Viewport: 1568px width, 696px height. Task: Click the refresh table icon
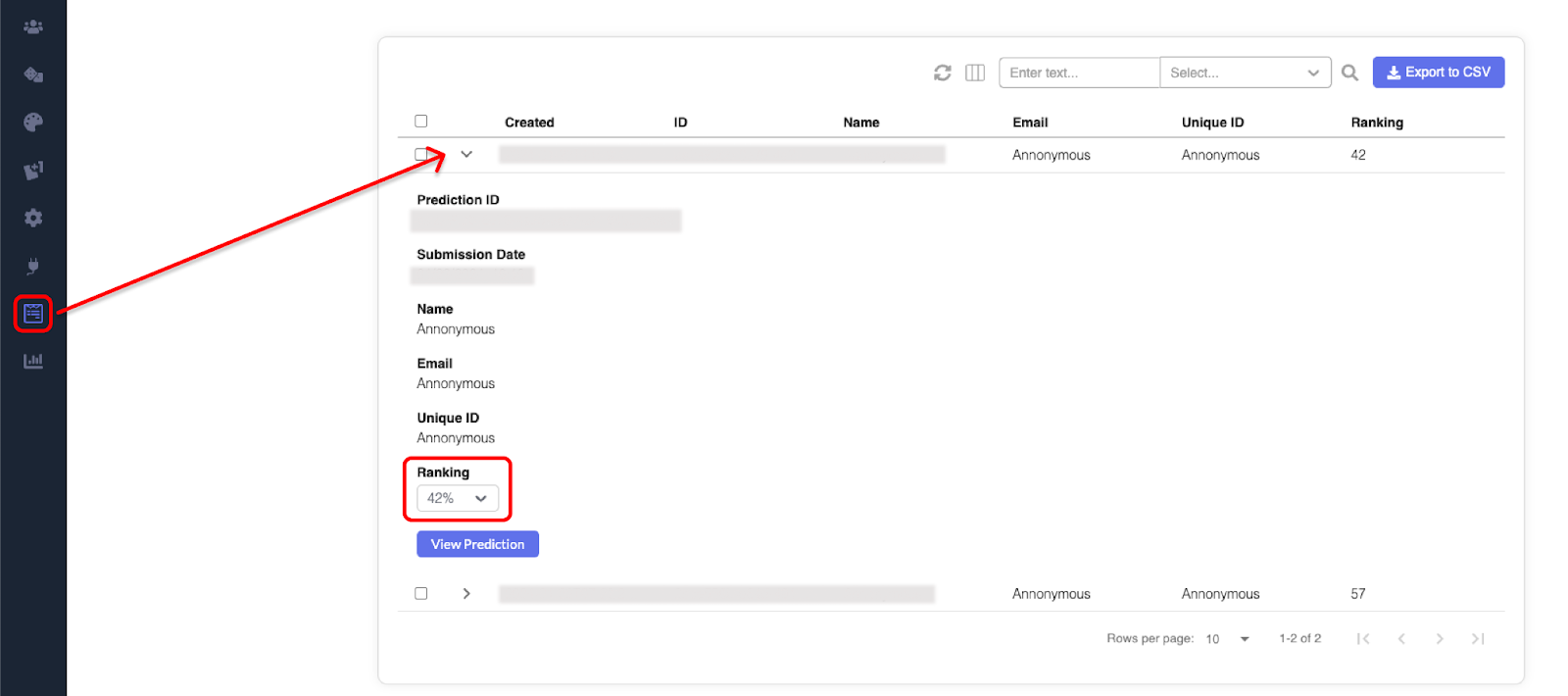click(x=943, y=73)
